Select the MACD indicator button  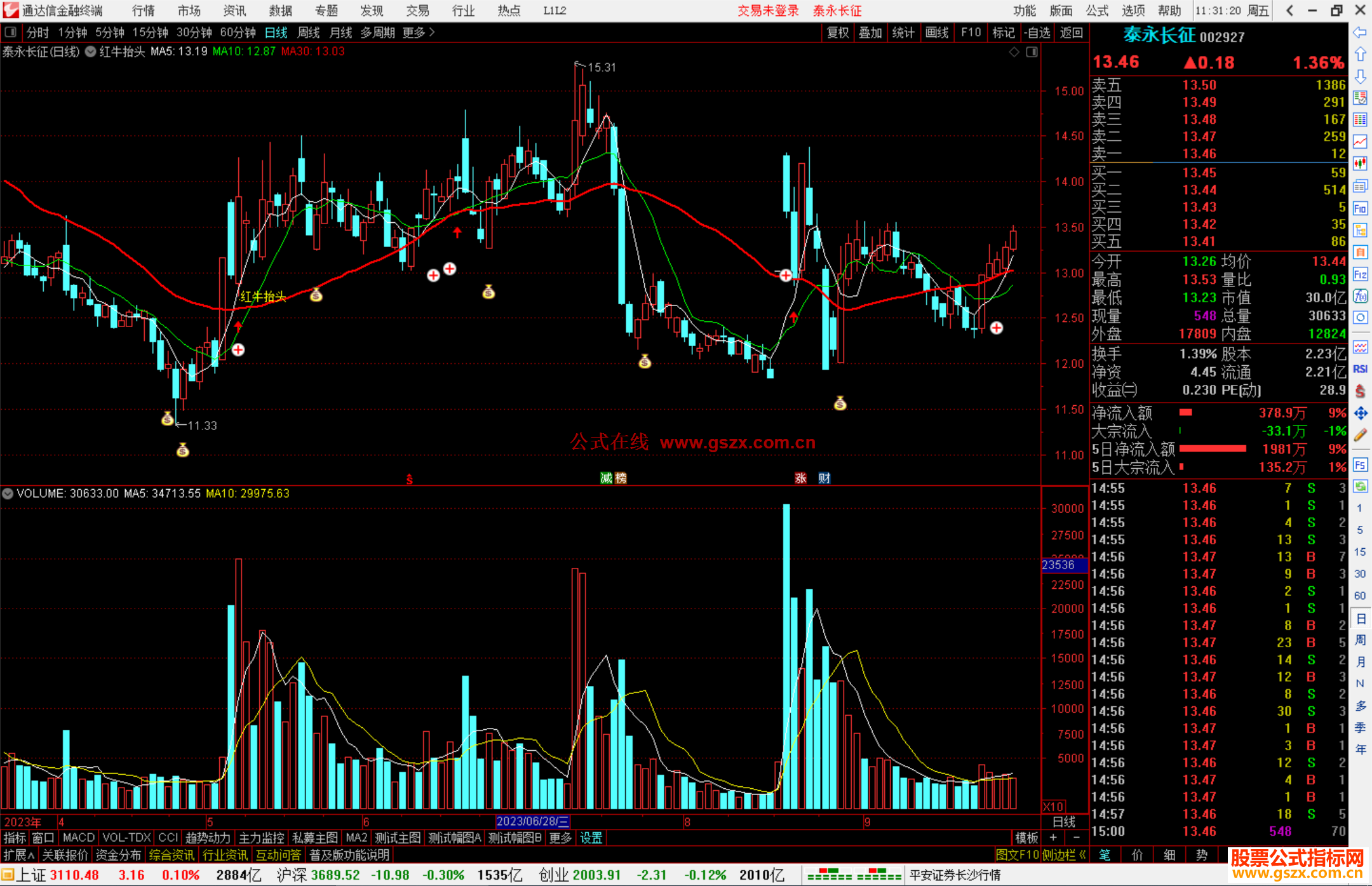(78, 838)
